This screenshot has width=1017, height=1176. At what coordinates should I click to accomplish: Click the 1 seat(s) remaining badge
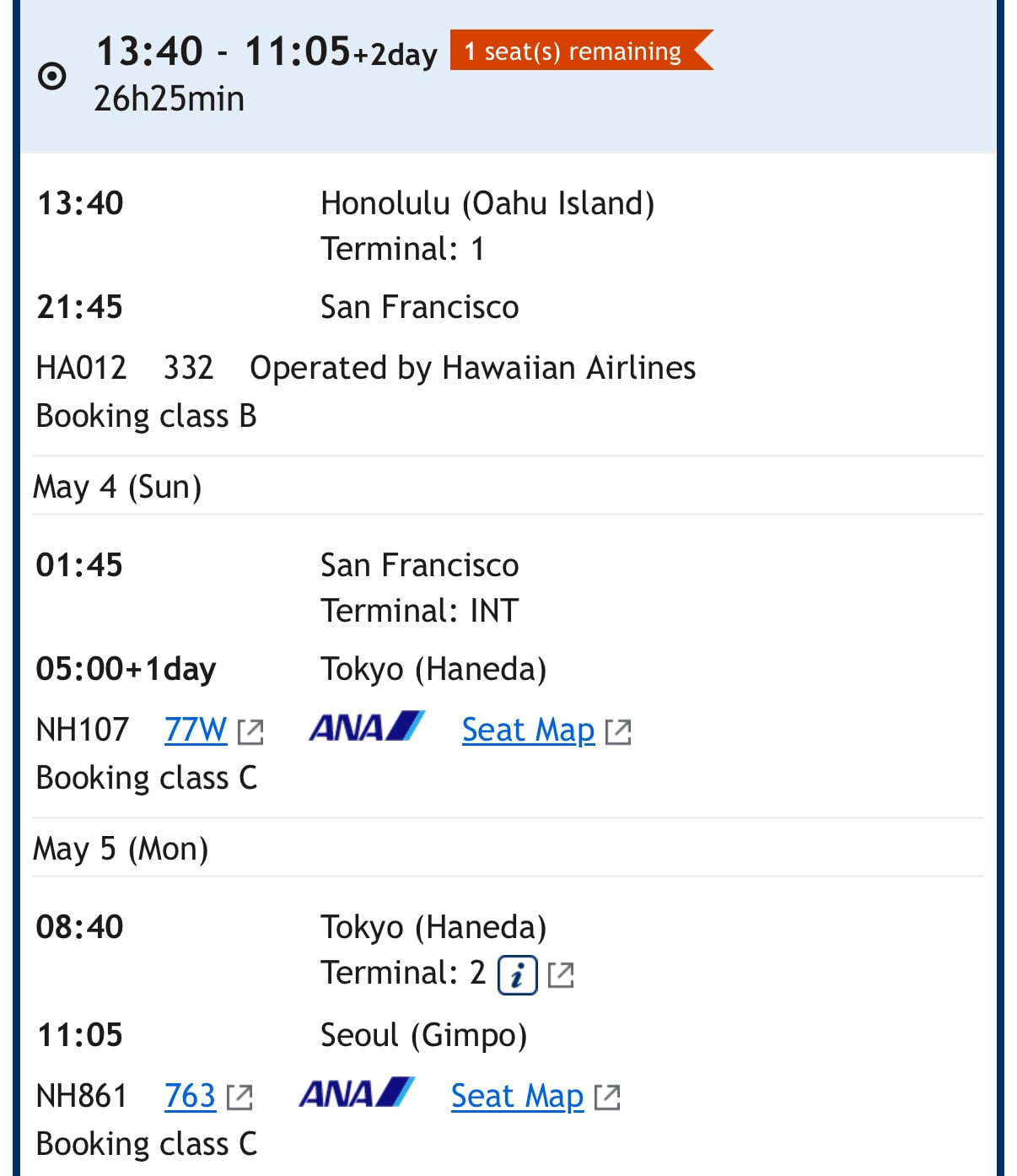[x=582, y=51]
